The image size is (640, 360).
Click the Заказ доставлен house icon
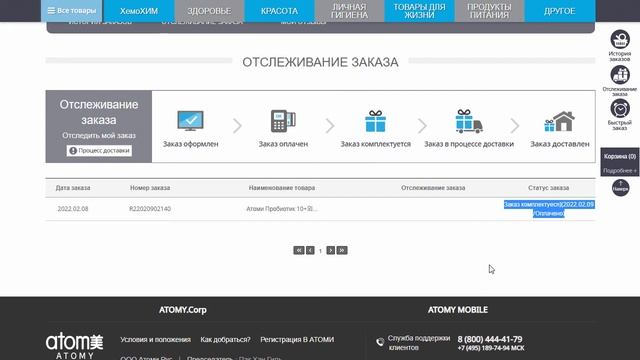(560, 121)
